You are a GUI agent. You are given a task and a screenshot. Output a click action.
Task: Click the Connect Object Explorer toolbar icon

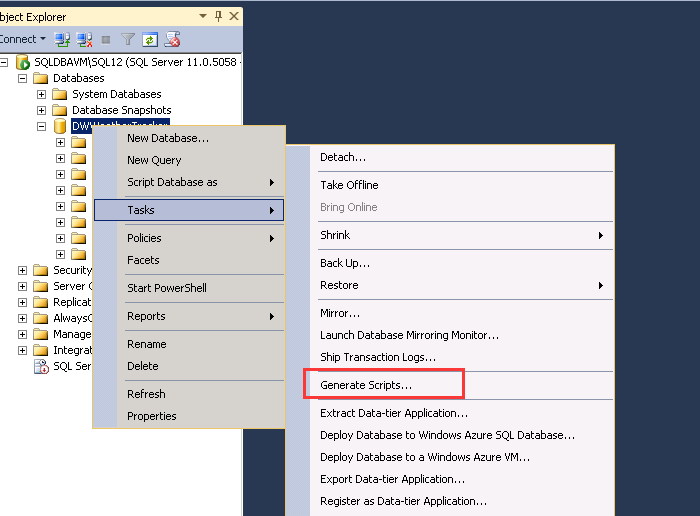point(62,40)
